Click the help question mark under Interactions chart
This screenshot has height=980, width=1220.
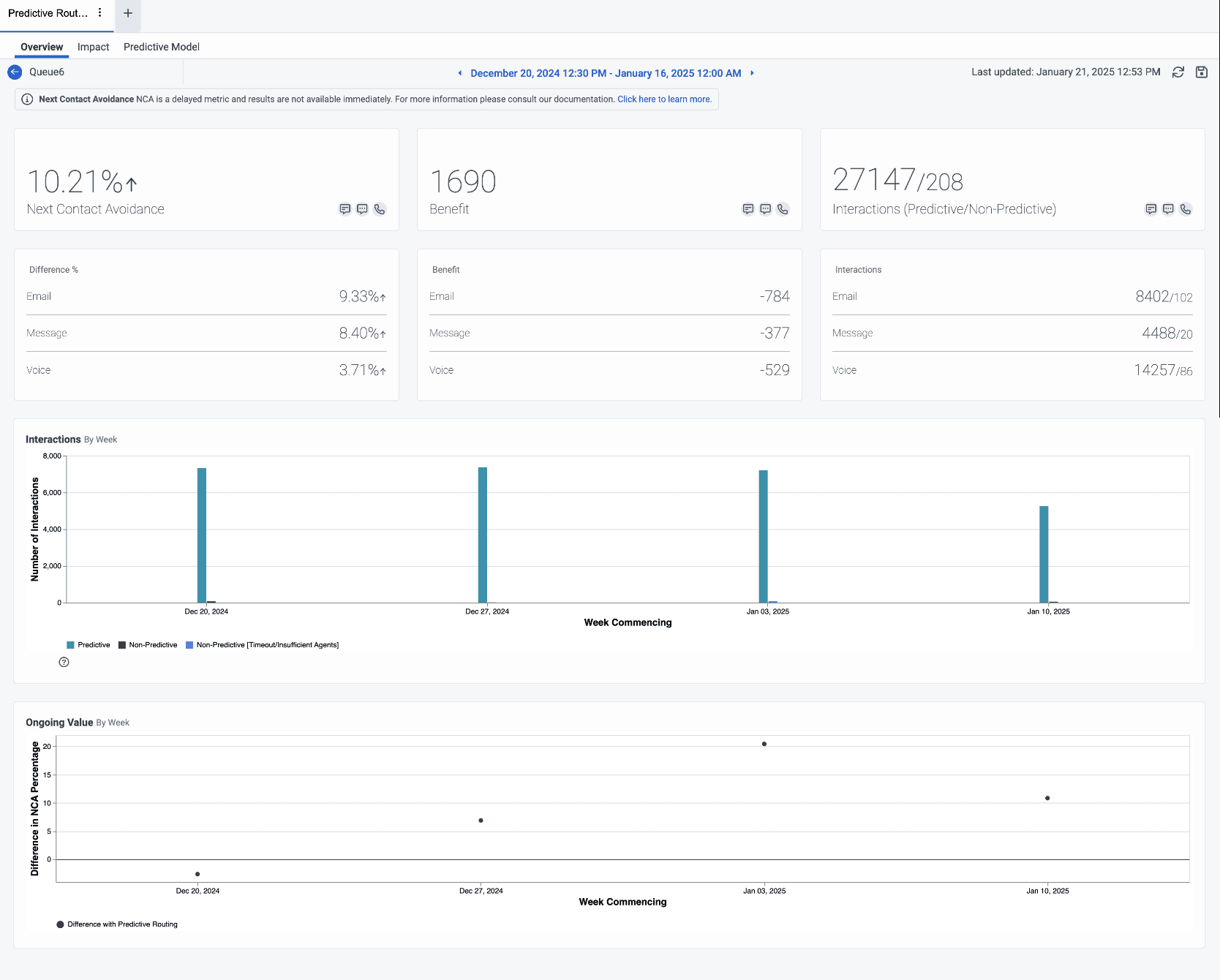point(64,663)
